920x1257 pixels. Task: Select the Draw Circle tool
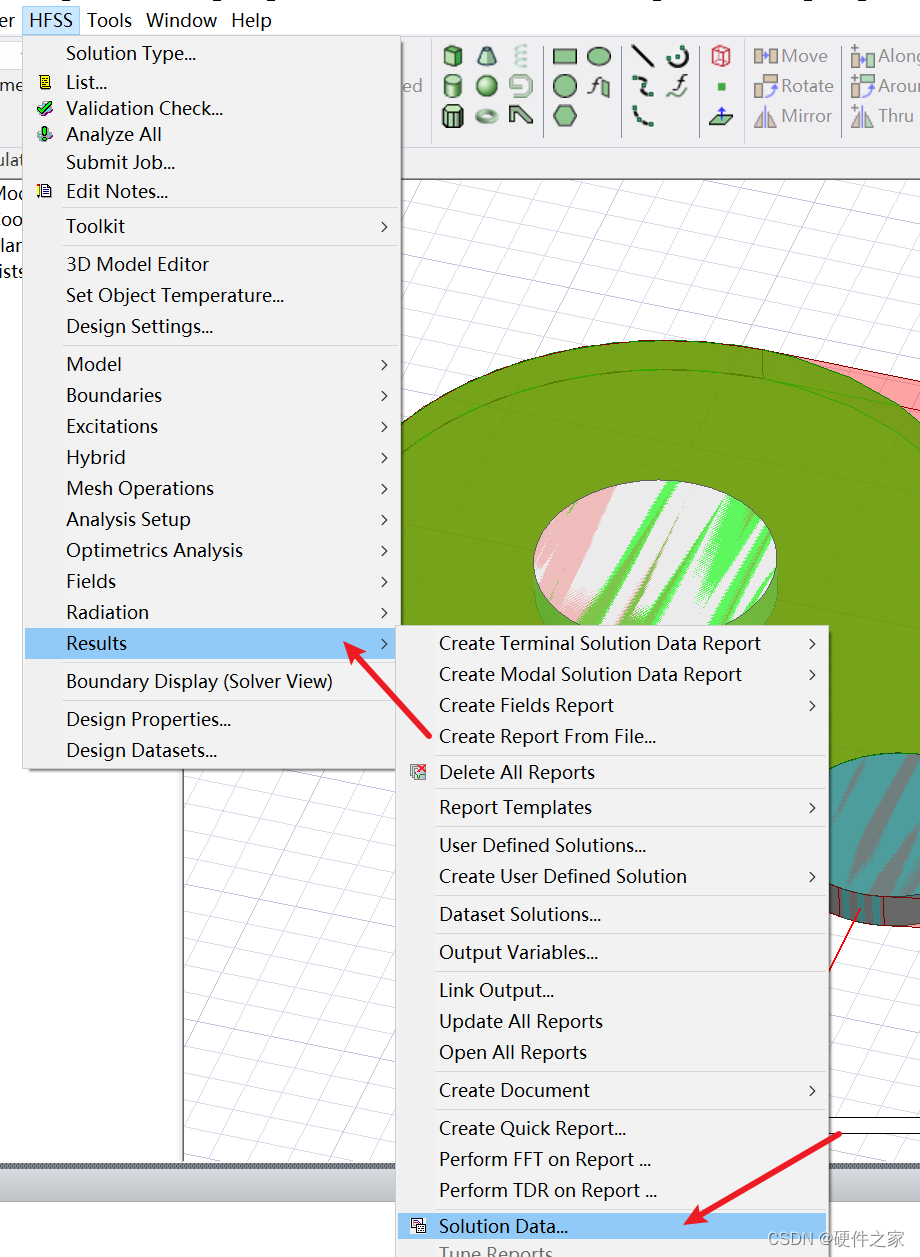coord(565,86)
